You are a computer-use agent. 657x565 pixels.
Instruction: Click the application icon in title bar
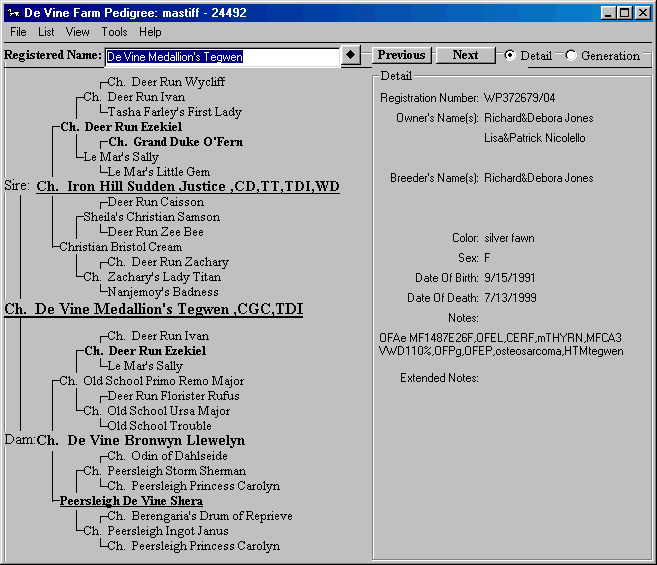tap(11, 13)
